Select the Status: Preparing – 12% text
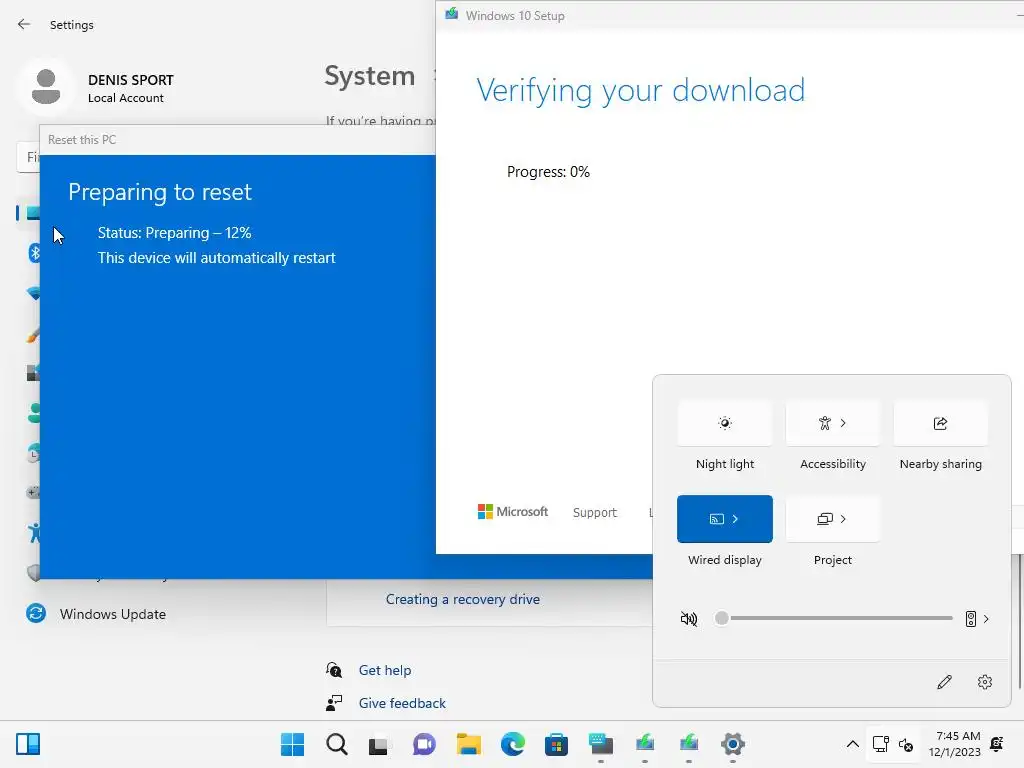The width and height of the screenshot is (1024, 768). coord(174,233)
